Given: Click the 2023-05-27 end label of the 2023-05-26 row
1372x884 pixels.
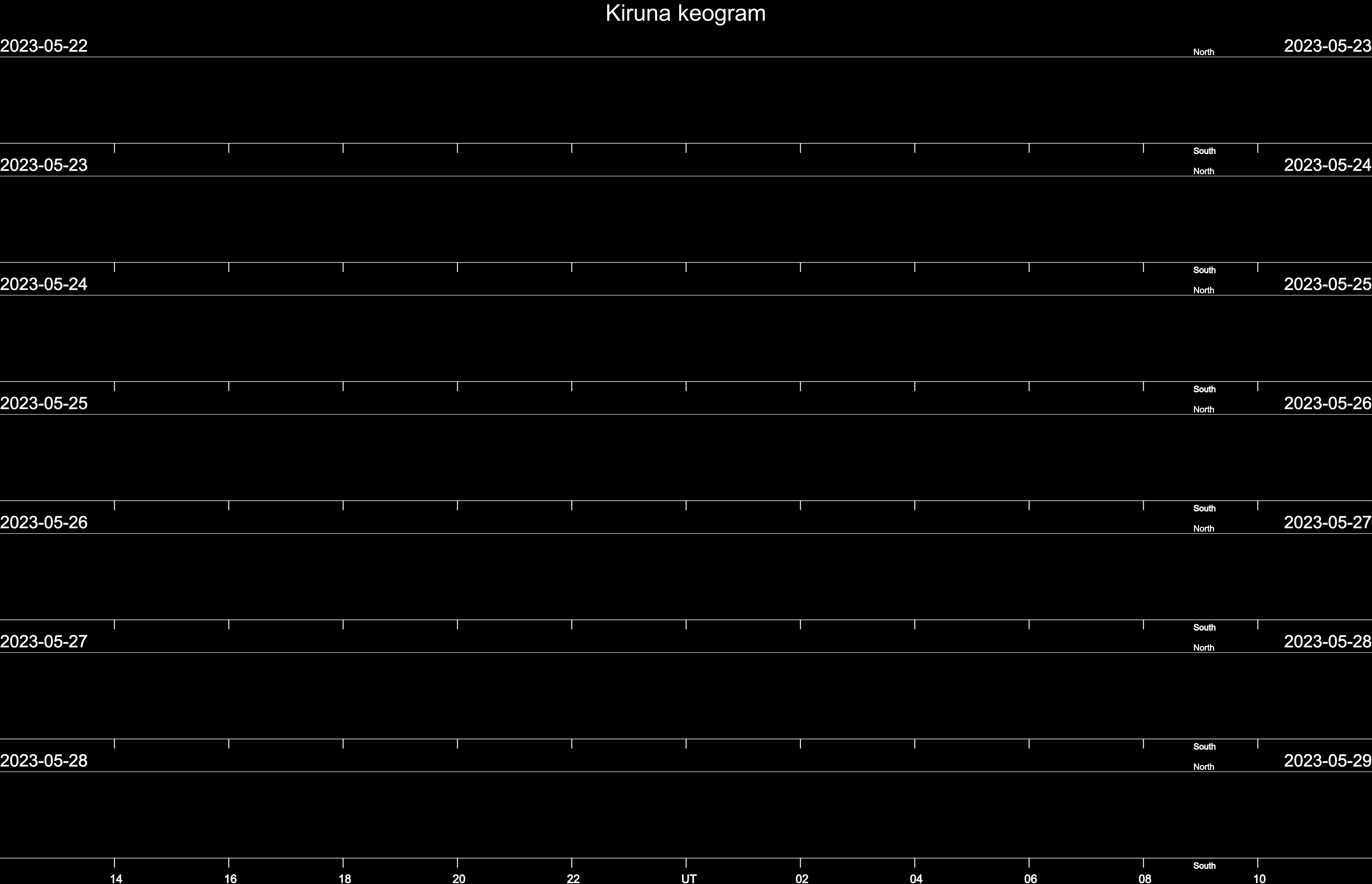Looking at the screenshot, I should point(1328,522).
